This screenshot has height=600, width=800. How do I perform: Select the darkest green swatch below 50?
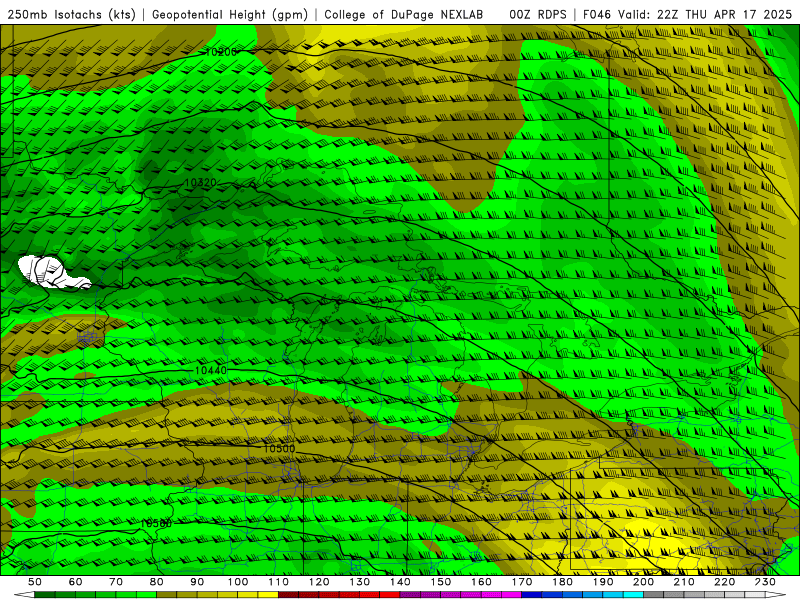pyautogui.click(x=45, y=595)
